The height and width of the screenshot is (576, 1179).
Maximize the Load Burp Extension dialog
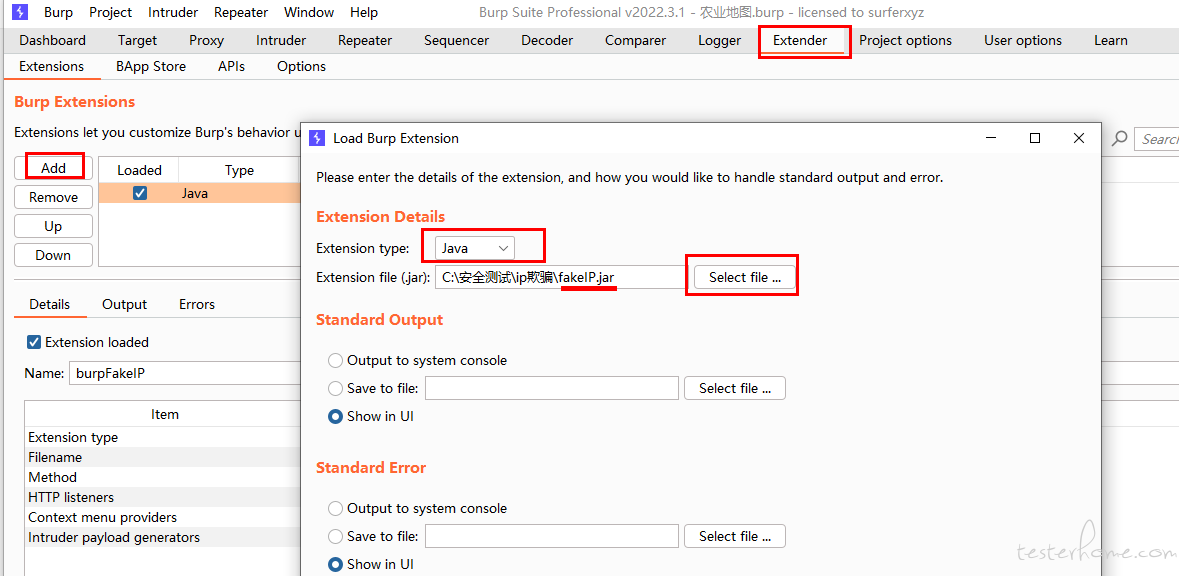[x=1035, y=138]
